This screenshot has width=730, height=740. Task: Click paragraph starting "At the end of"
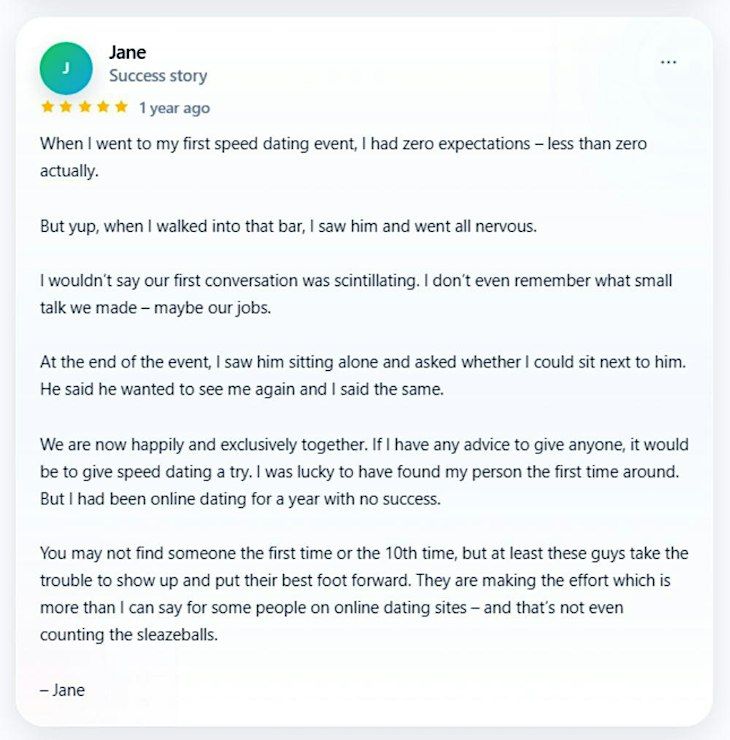pyautogui.click(x=363, y=376)
